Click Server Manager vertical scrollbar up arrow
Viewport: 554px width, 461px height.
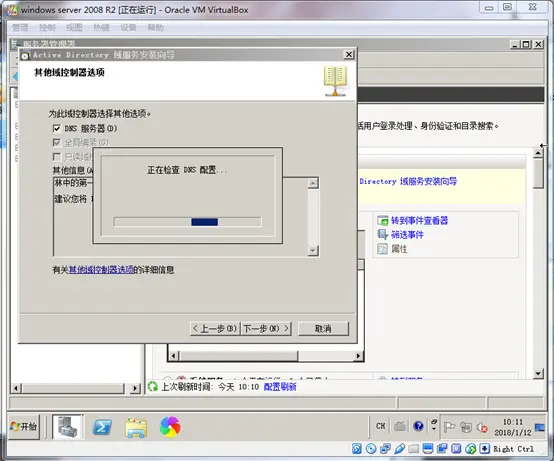click(x=538, y=153)
